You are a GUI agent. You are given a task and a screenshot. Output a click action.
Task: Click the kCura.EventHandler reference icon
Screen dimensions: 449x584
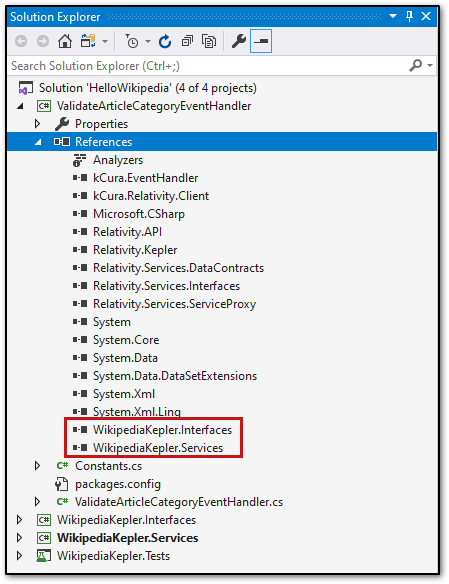pyautogui.click(x=80, y=178)
